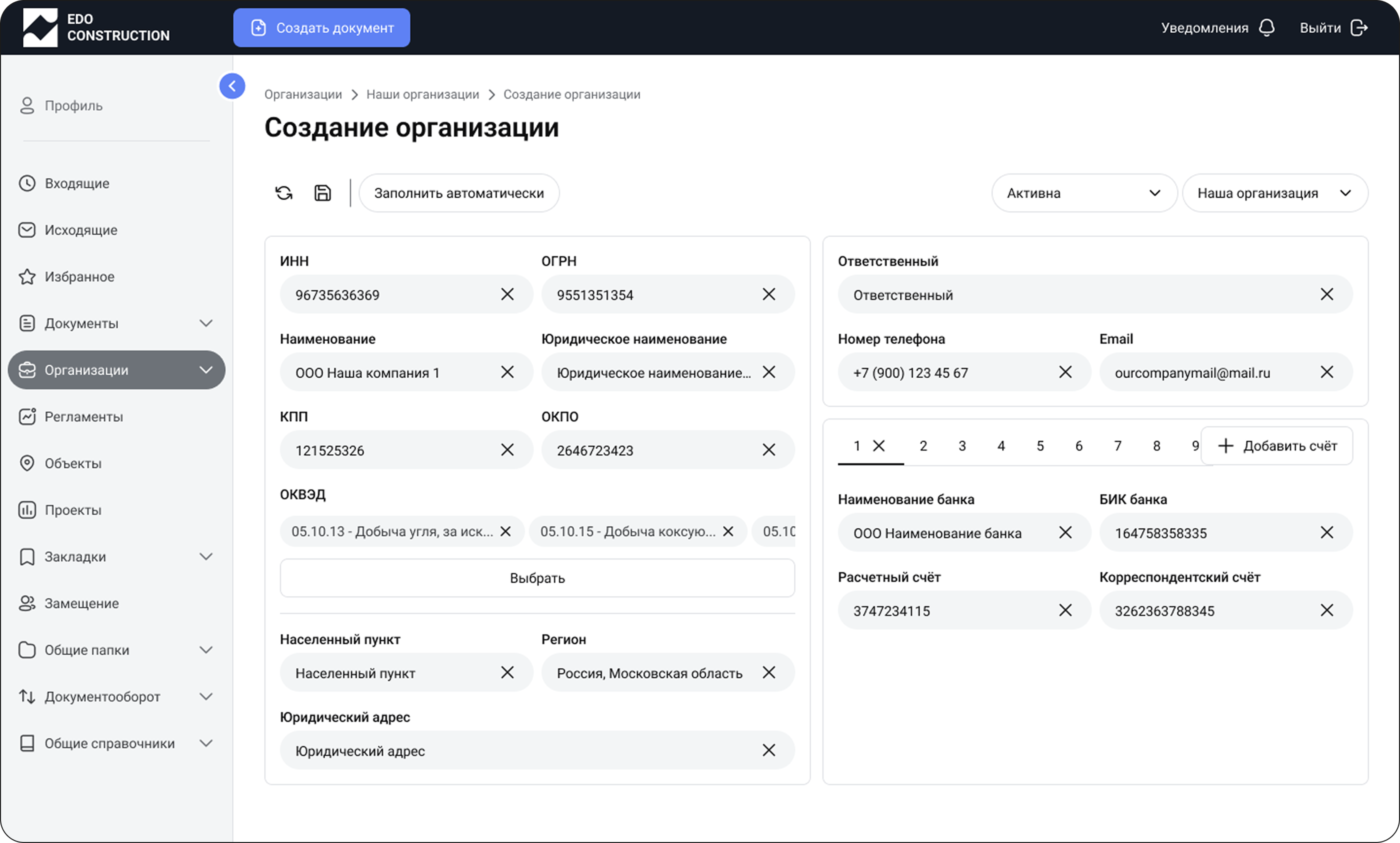Expand the Общие папки menu
Screen dimensions: 1400x843
(206, 650)
